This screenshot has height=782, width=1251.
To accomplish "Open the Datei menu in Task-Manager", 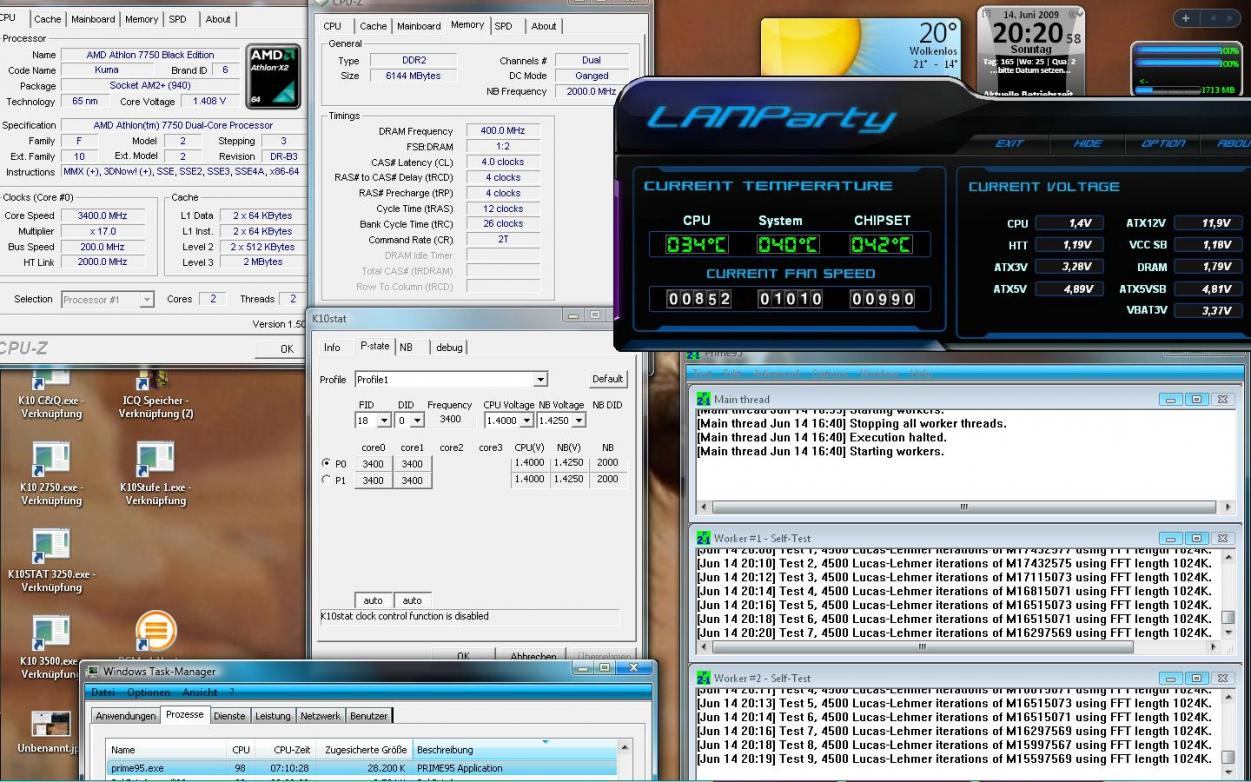I will pos(103,692).
